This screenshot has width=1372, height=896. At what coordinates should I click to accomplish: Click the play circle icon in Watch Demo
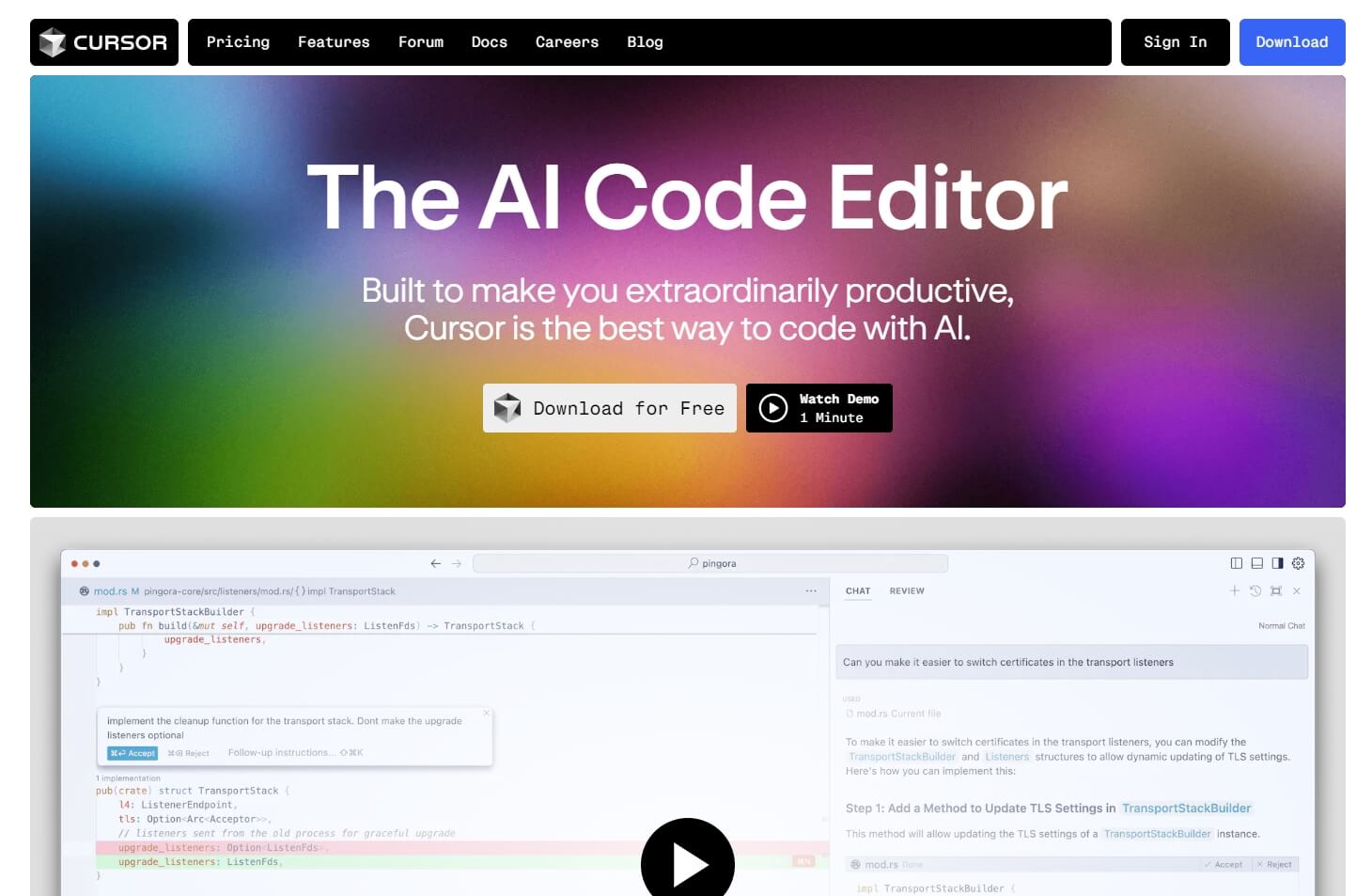(772, 408)
